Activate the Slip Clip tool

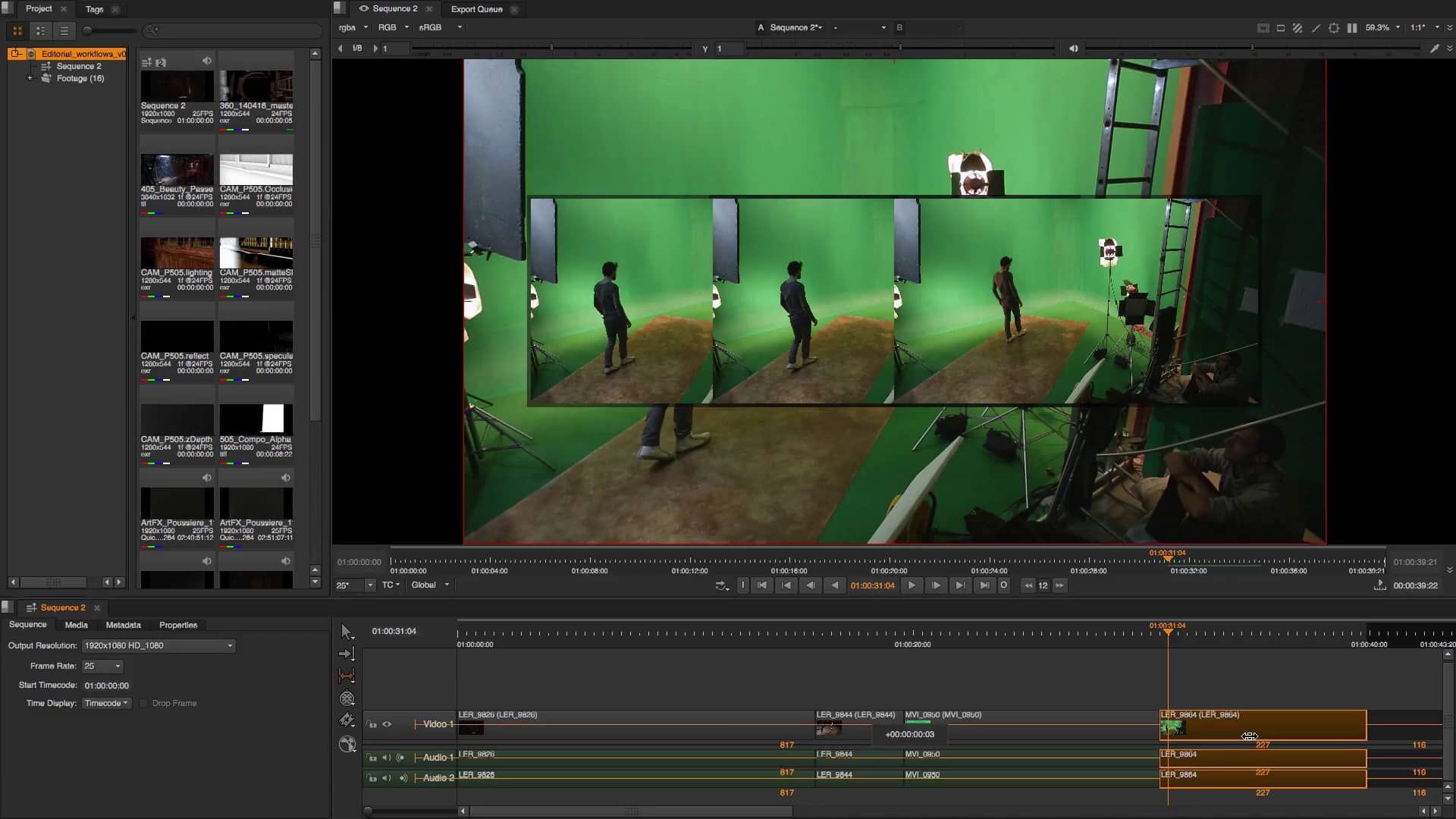click(347, 676)
